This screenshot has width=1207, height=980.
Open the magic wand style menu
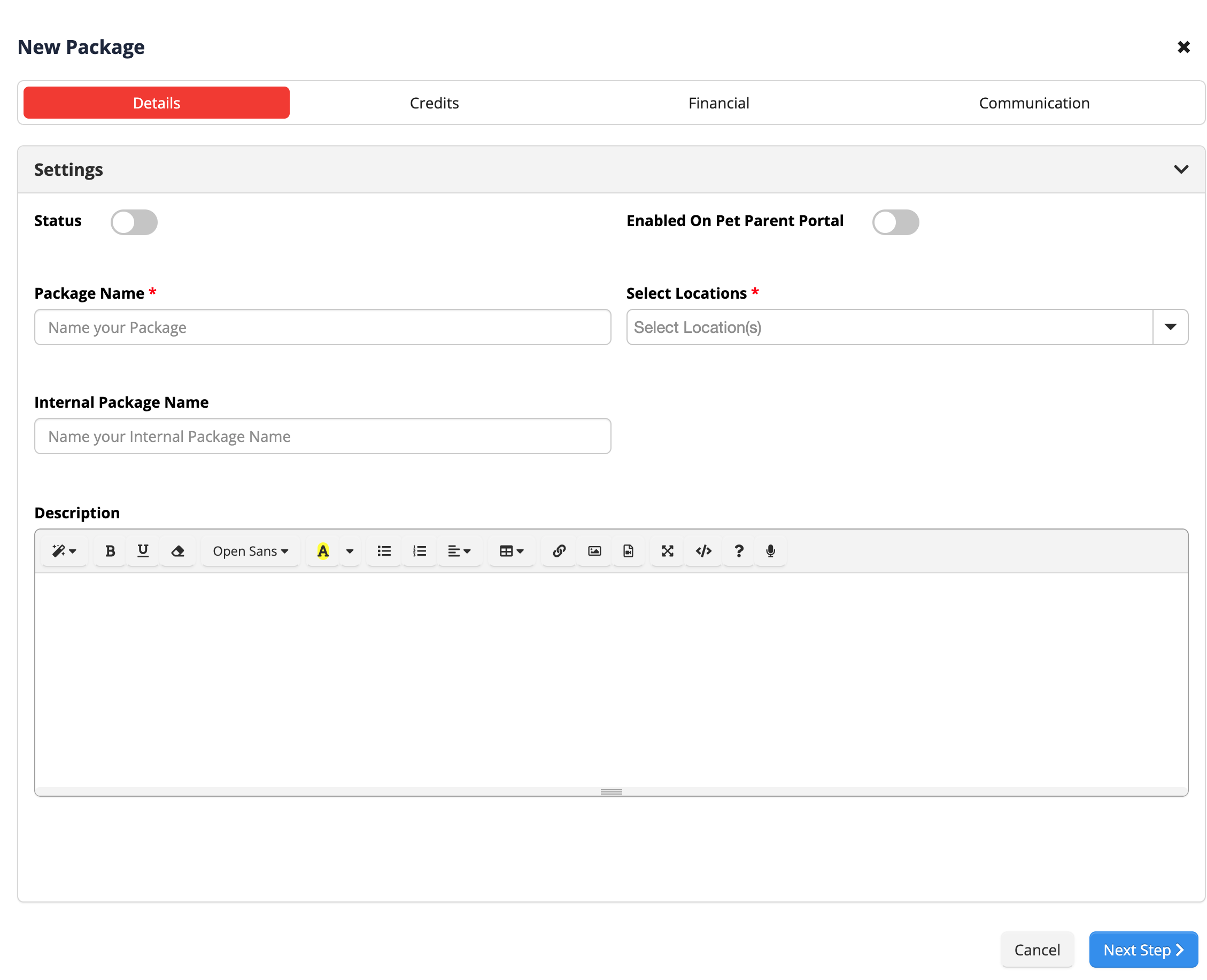coord(64,551)
